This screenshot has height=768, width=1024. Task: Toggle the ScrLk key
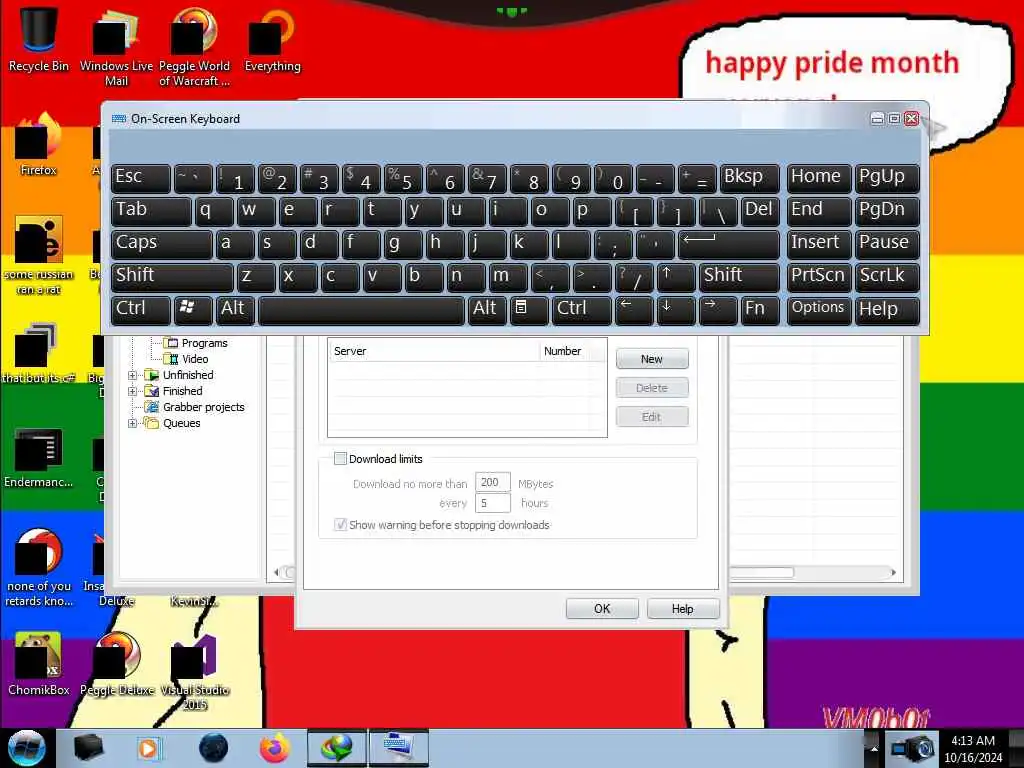(x=887, y=277)
